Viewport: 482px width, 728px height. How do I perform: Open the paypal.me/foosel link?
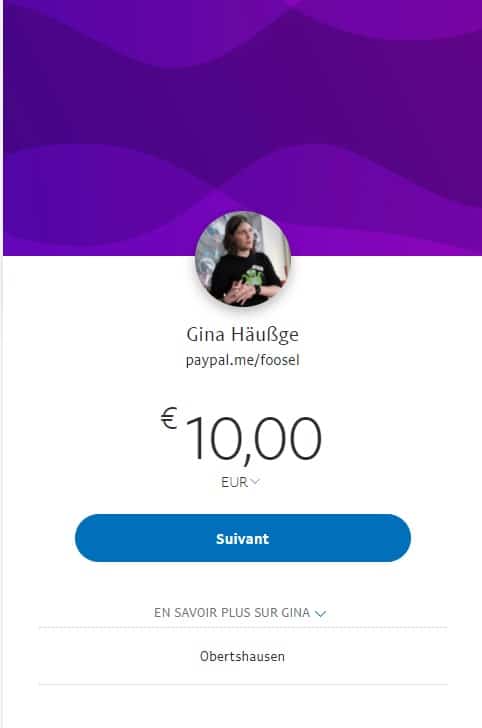click(x=242, y=360)
